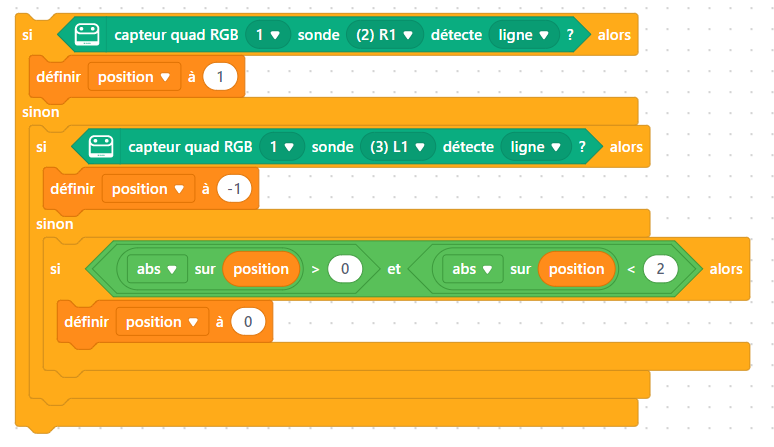Open the variable dropdown in "définir position à -1"

pyautogui.click(x=146, y=188)
